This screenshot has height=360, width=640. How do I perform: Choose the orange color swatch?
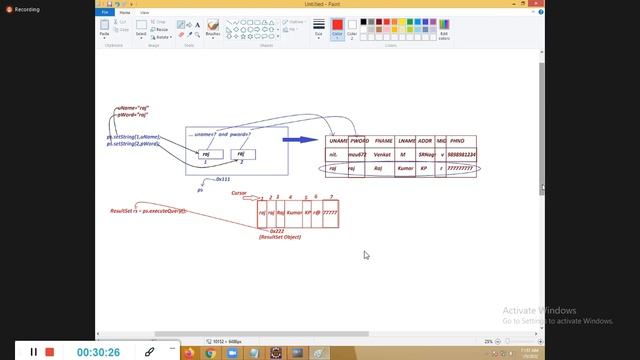pos(394,22)
